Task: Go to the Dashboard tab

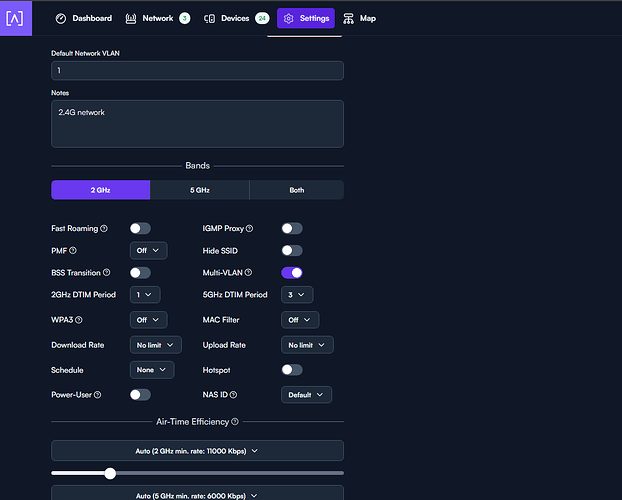Action: coord(84,18)
